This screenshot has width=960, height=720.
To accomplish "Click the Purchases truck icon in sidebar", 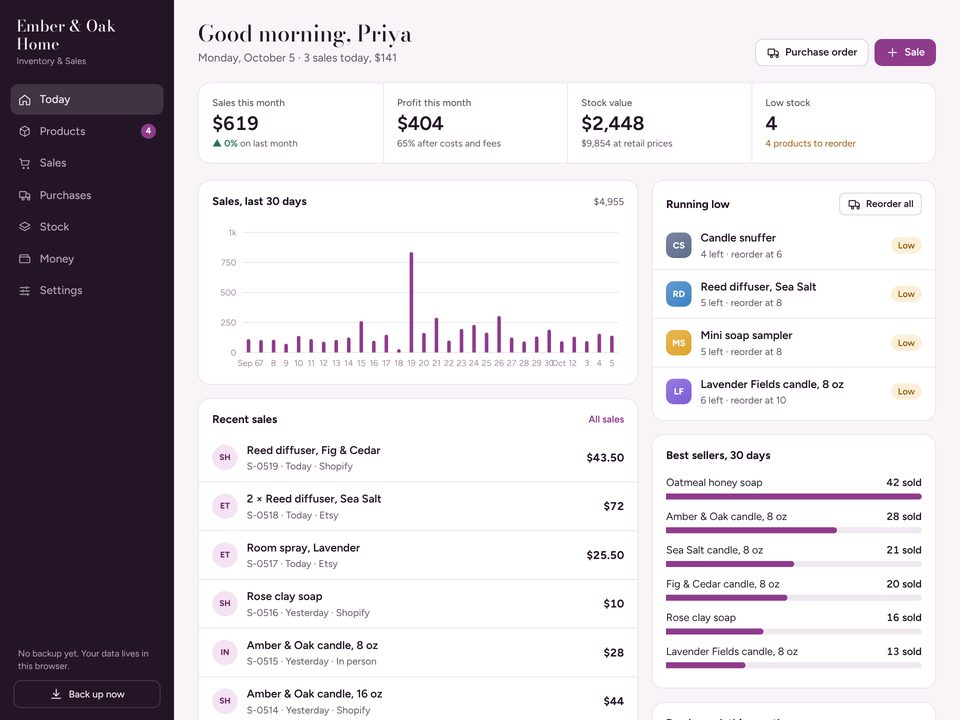I will click(24, 195).
